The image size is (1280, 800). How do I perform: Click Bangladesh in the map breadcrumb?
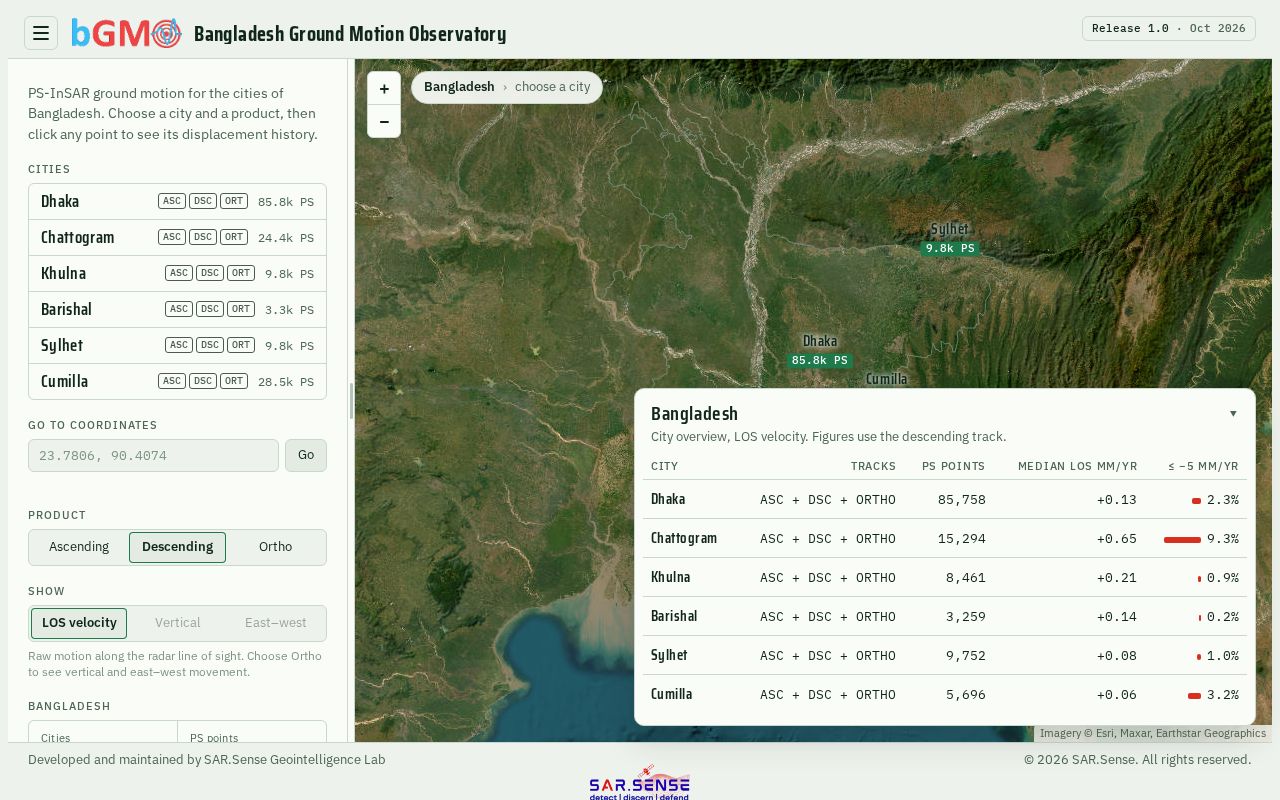459,87
